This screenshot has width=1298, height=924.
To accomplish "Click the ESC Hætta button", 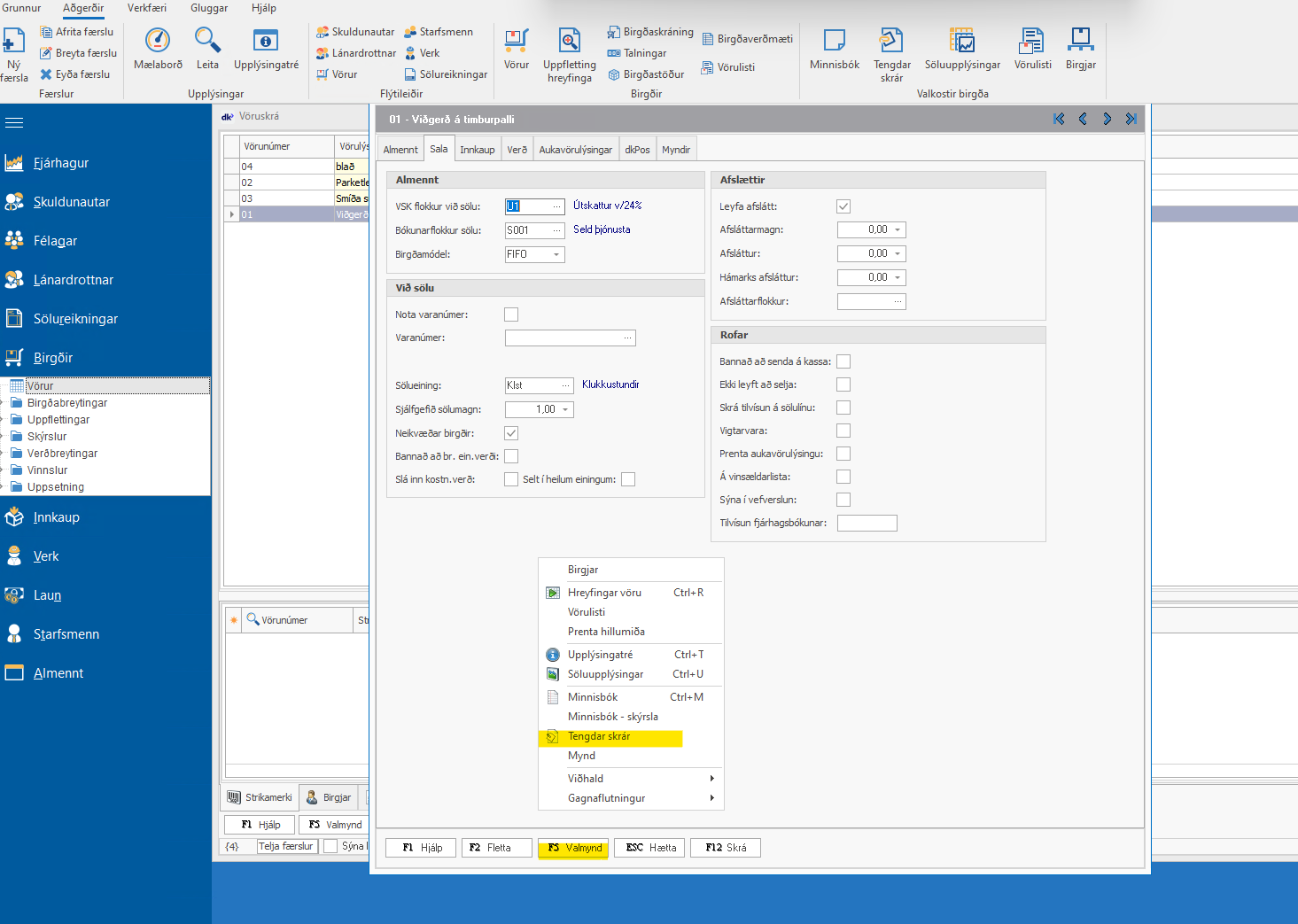I will 650,848.
